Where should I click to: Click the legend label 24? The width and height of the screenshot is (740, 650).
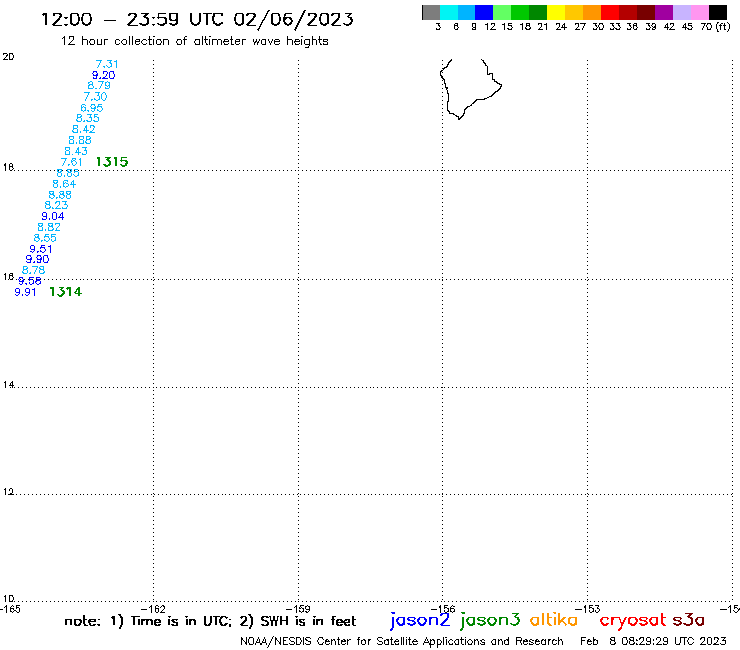561,27
